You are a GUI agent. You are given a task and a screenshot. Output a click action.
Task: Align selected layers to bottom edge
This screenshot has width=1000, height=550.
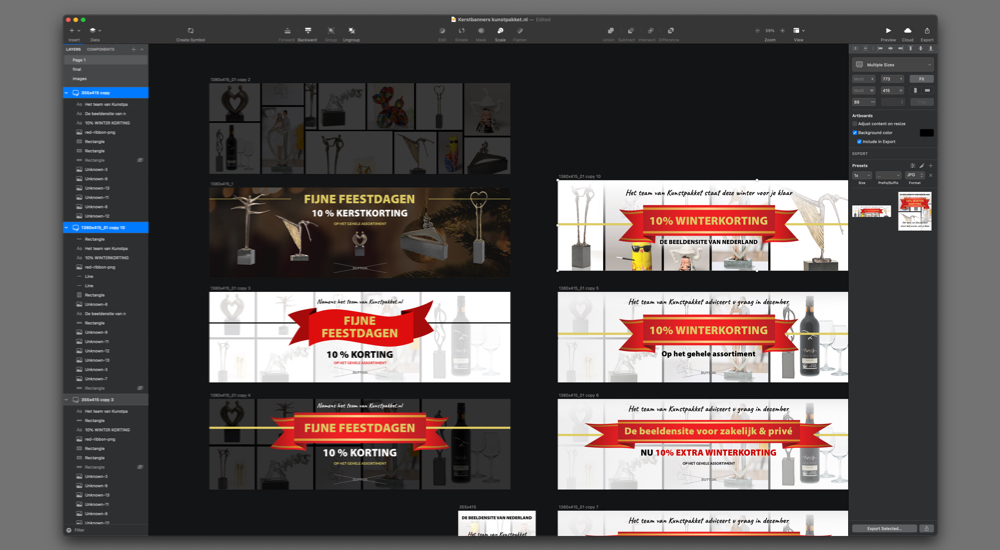[x=930, y=48]
